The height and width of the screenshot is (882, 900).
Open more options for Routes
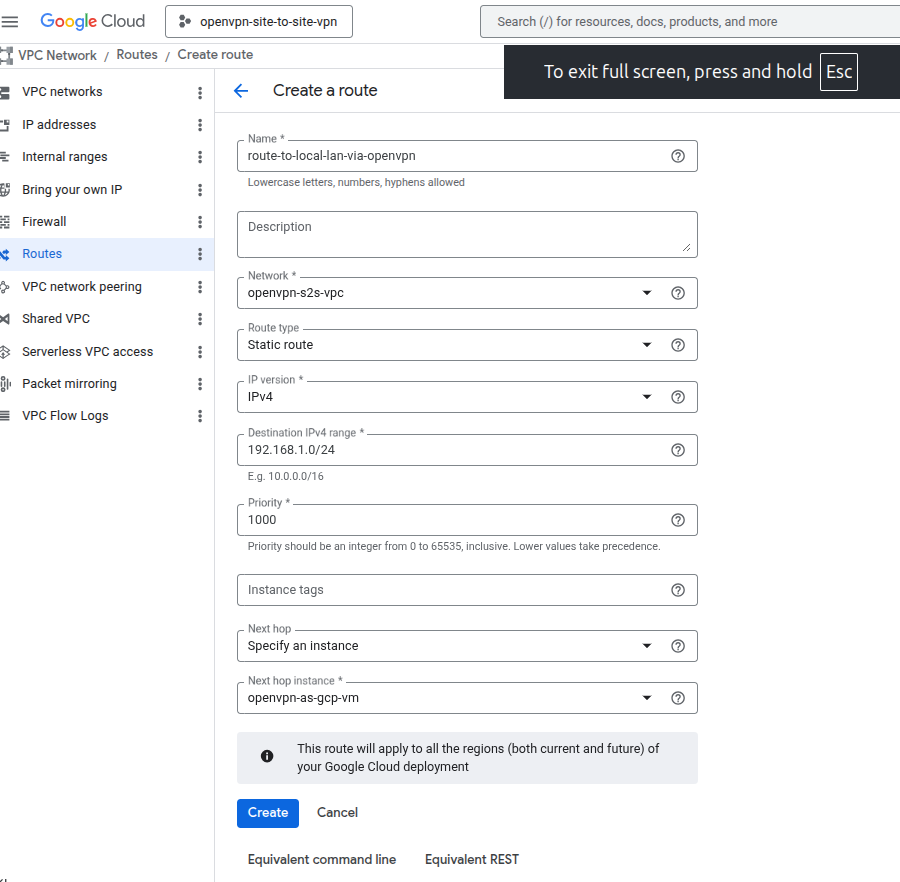click(x=200, y=254)
